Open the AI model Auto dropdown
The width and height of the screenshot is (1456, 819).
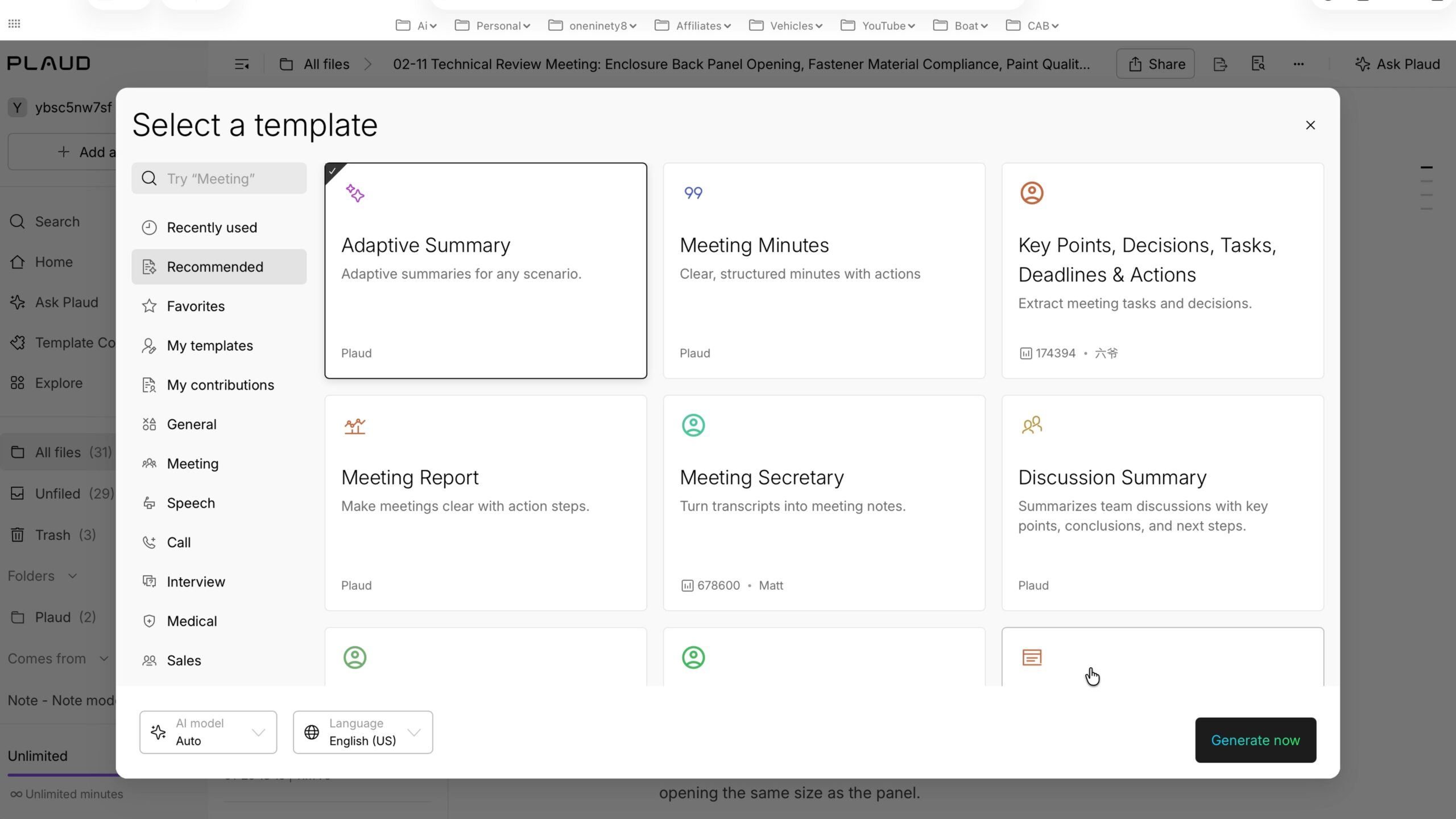[x=208, y=732]
